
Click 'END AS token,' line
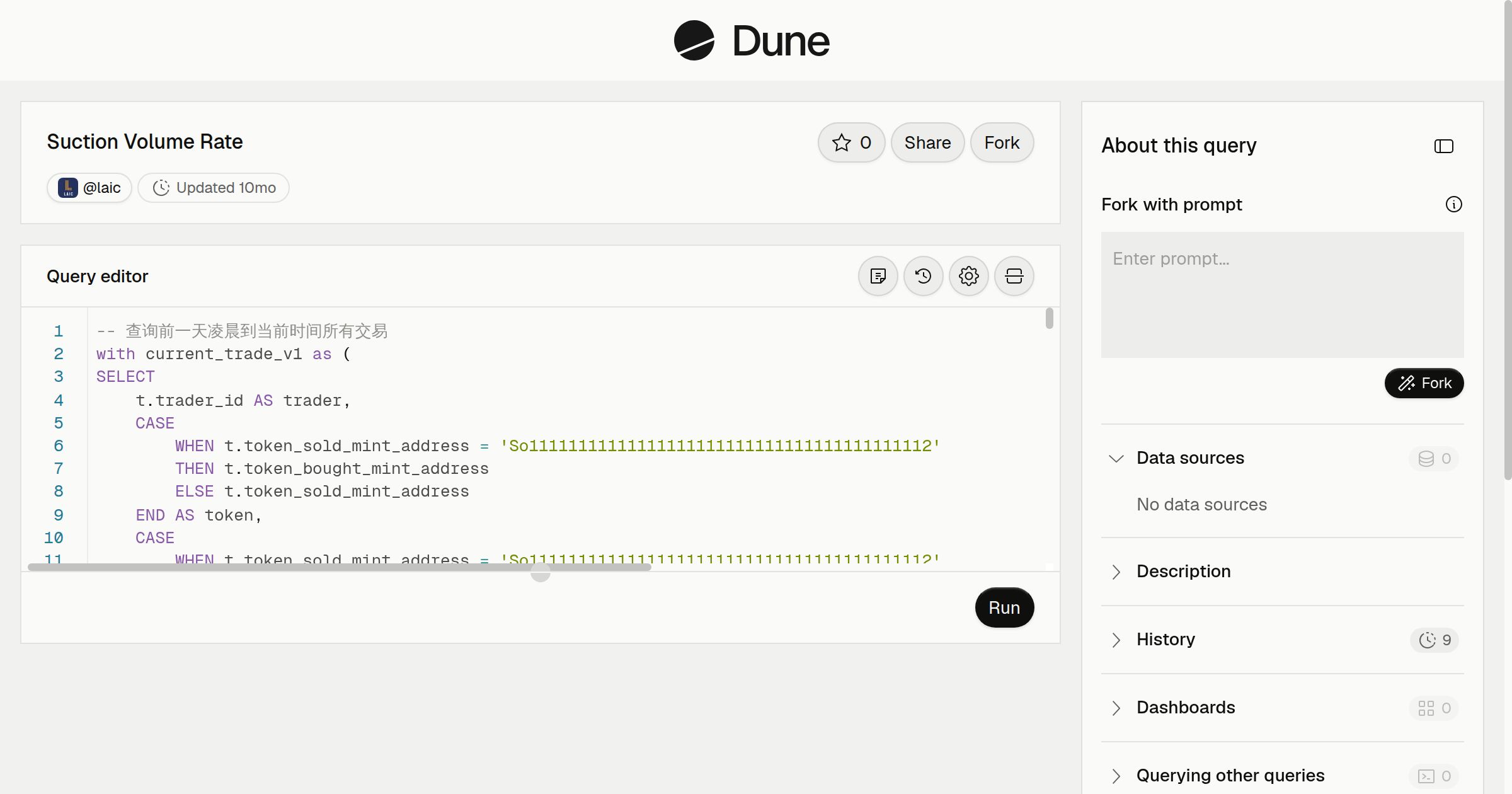[x=198, y=515]
